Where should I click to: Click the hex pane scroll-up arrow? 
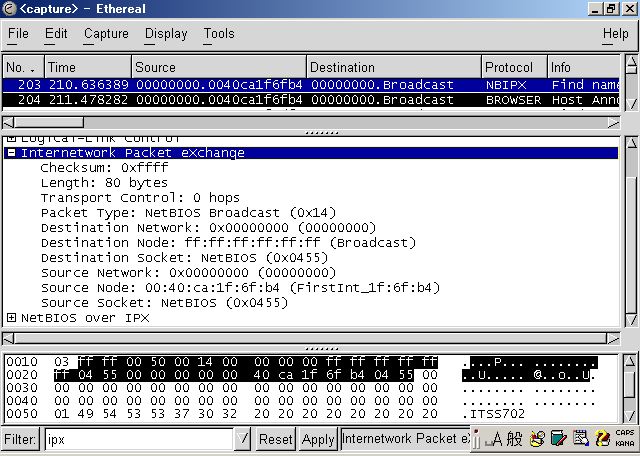(x=631, y=361)
